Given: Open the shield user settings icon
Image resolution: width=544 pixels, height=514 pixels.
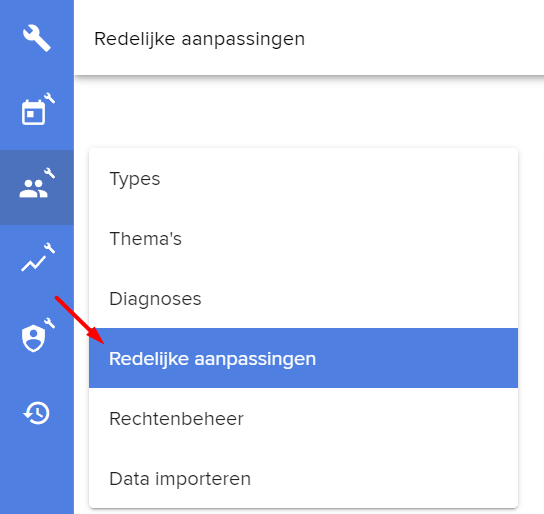Looking at the screenshot, I should pyautogui.click(x=37, y=335).
